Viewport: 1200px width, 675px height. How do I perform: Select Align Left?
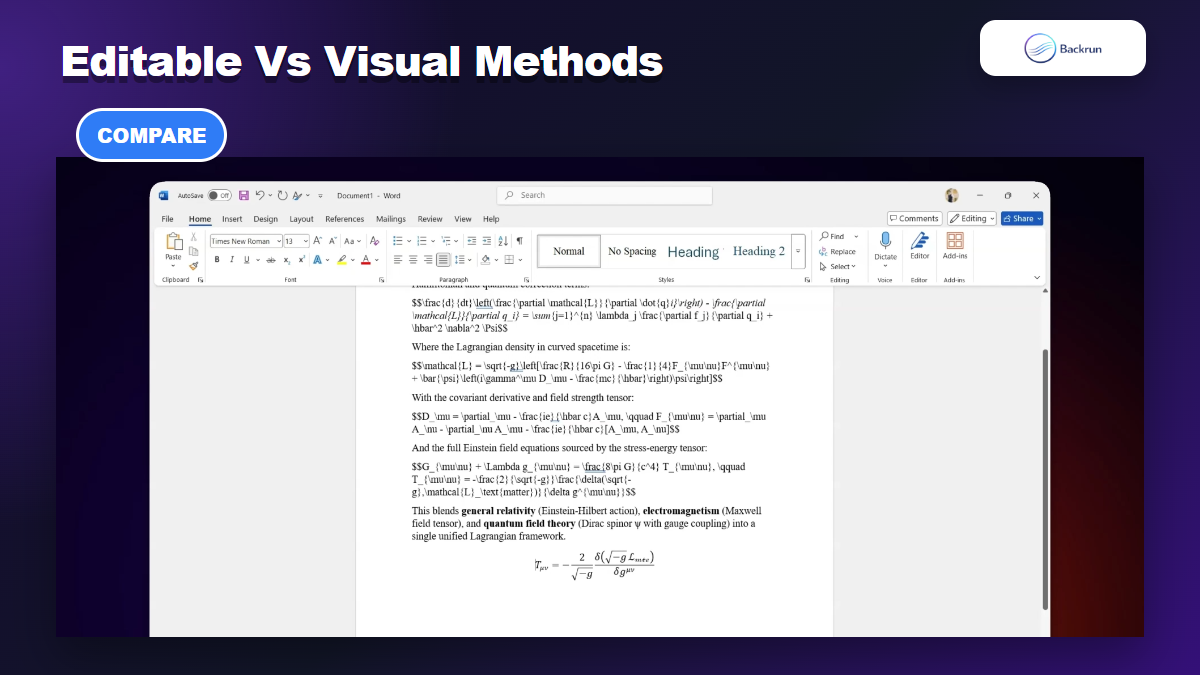[397, 260]
